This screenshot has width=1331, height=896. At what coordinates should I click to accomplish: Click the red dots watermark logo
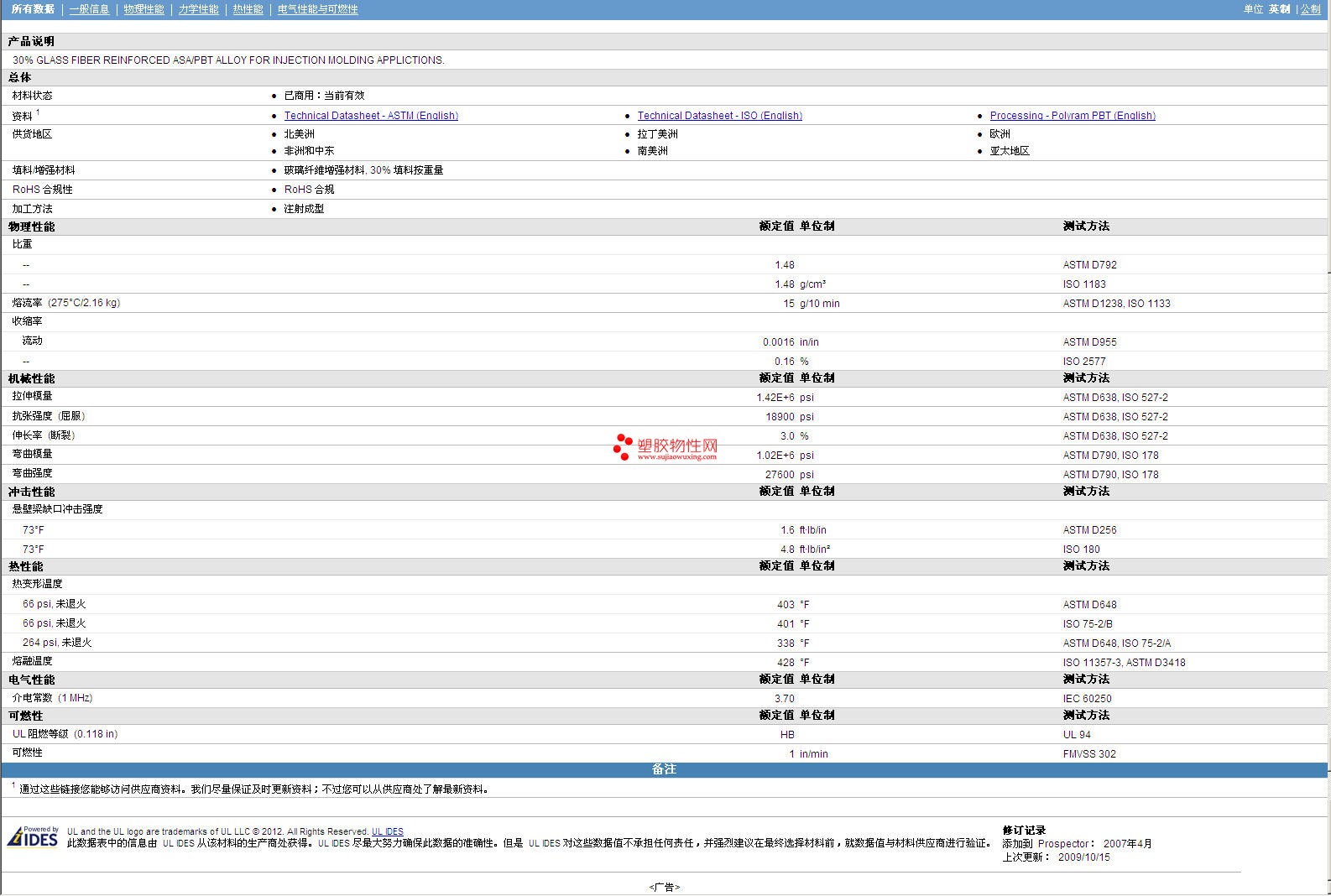point(623,447)
